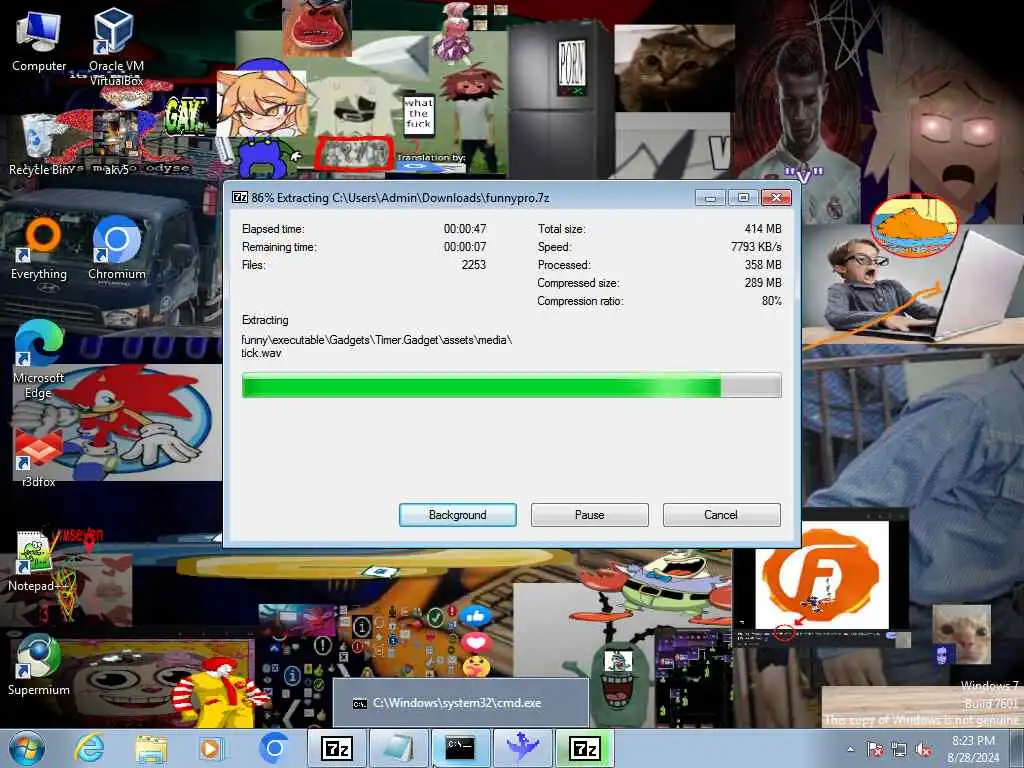Image resolution: width=1024 pixels, height=768 pixels.
Task: Cancel the funnypro.7z extraction
Action: click(x=721, y=515)
